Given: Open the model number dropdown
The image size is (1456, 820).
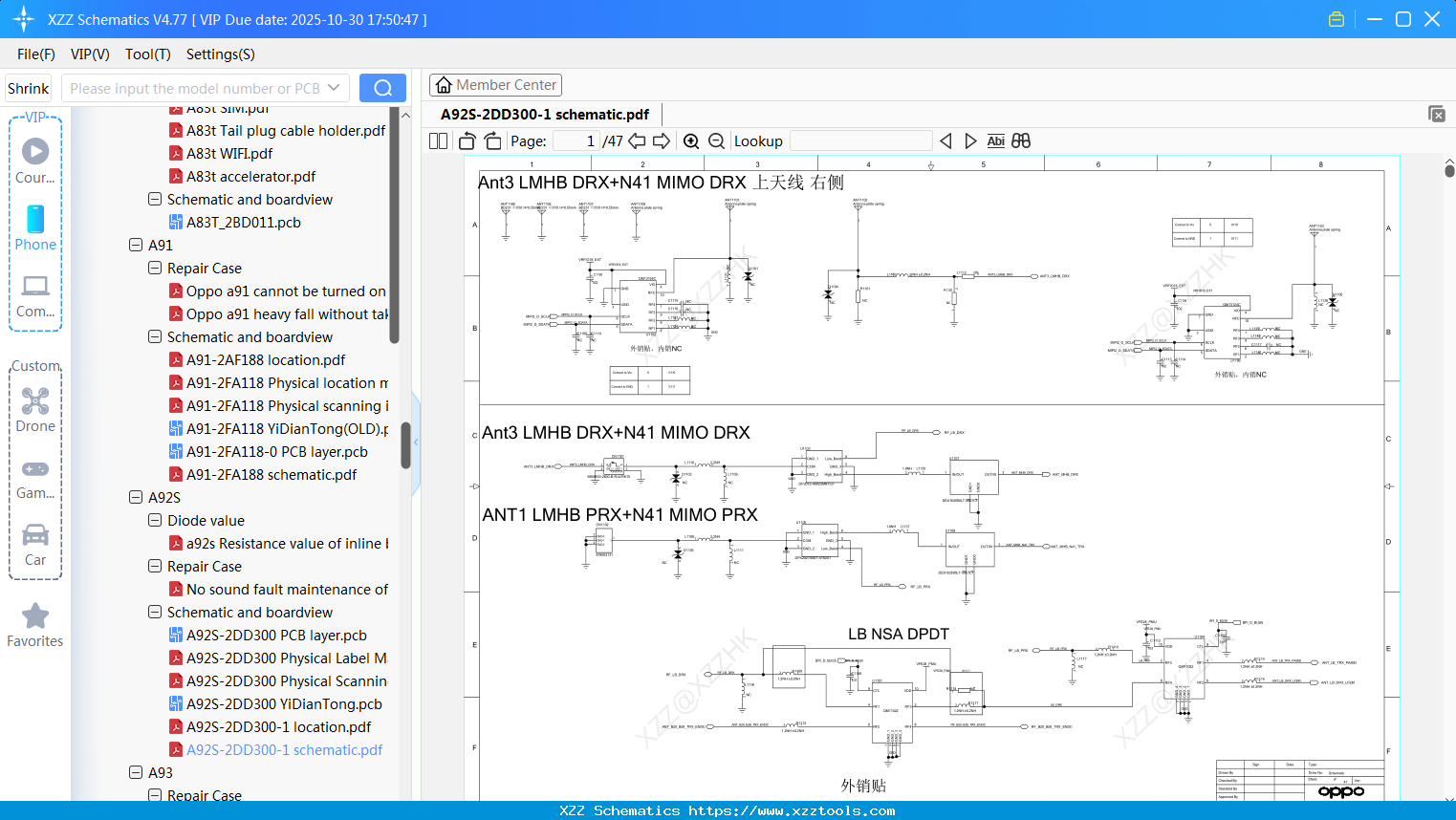Looking at the screenshot, I should pos(334,88).
